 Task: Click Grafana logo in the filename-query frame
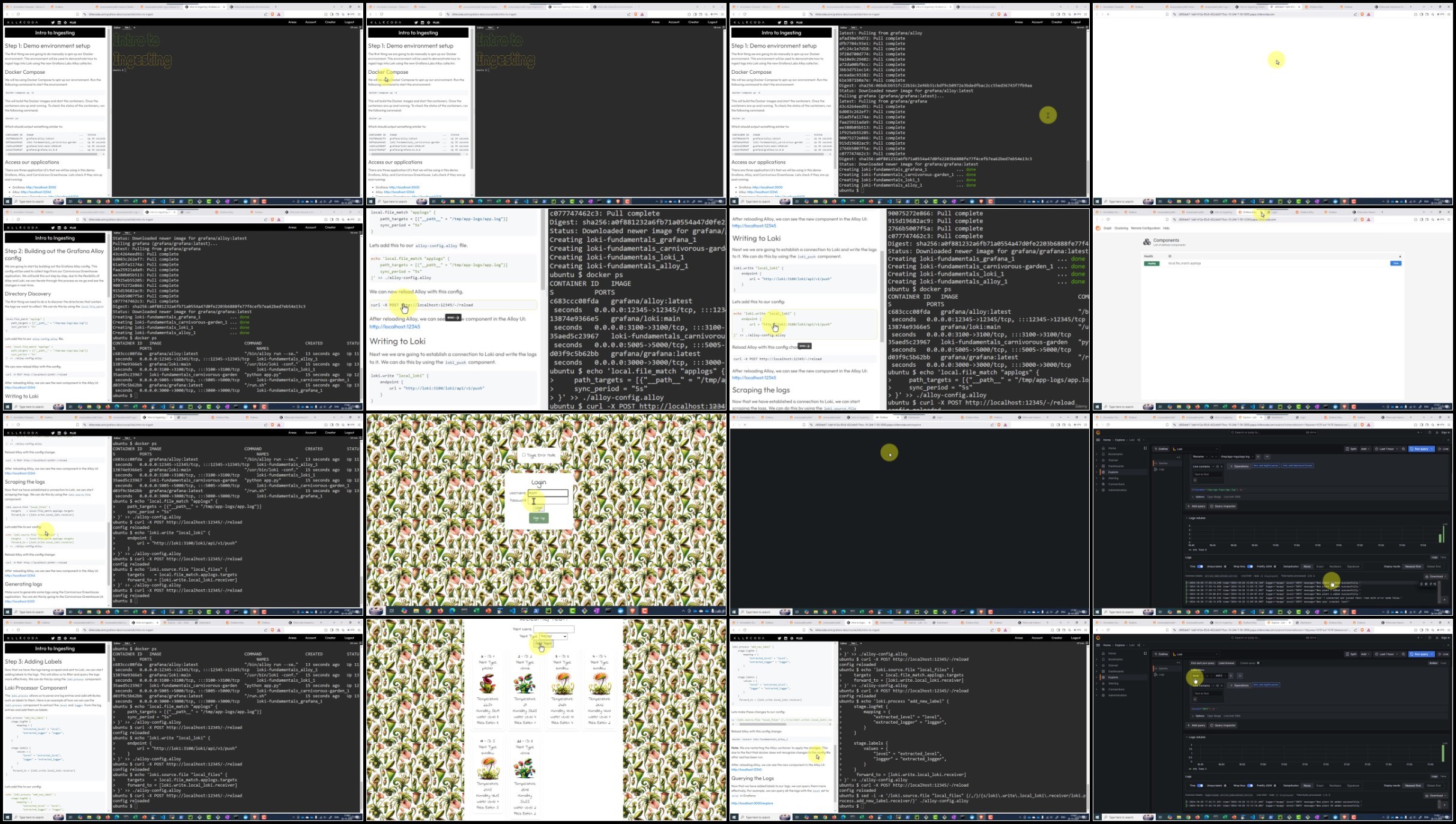point(1098,432)
